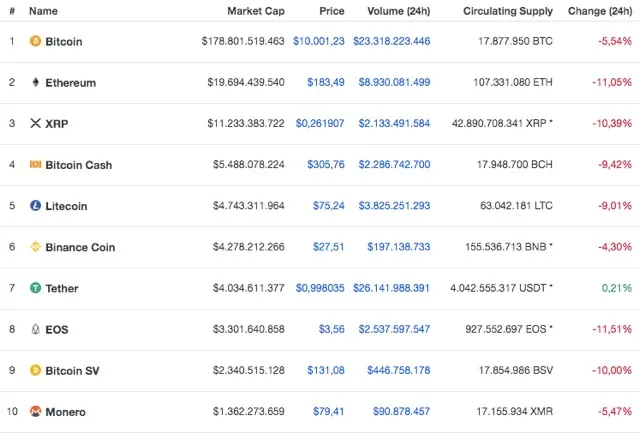Click Ethereum price $183,49
This screenshot has width=640, height=434.
326,82
